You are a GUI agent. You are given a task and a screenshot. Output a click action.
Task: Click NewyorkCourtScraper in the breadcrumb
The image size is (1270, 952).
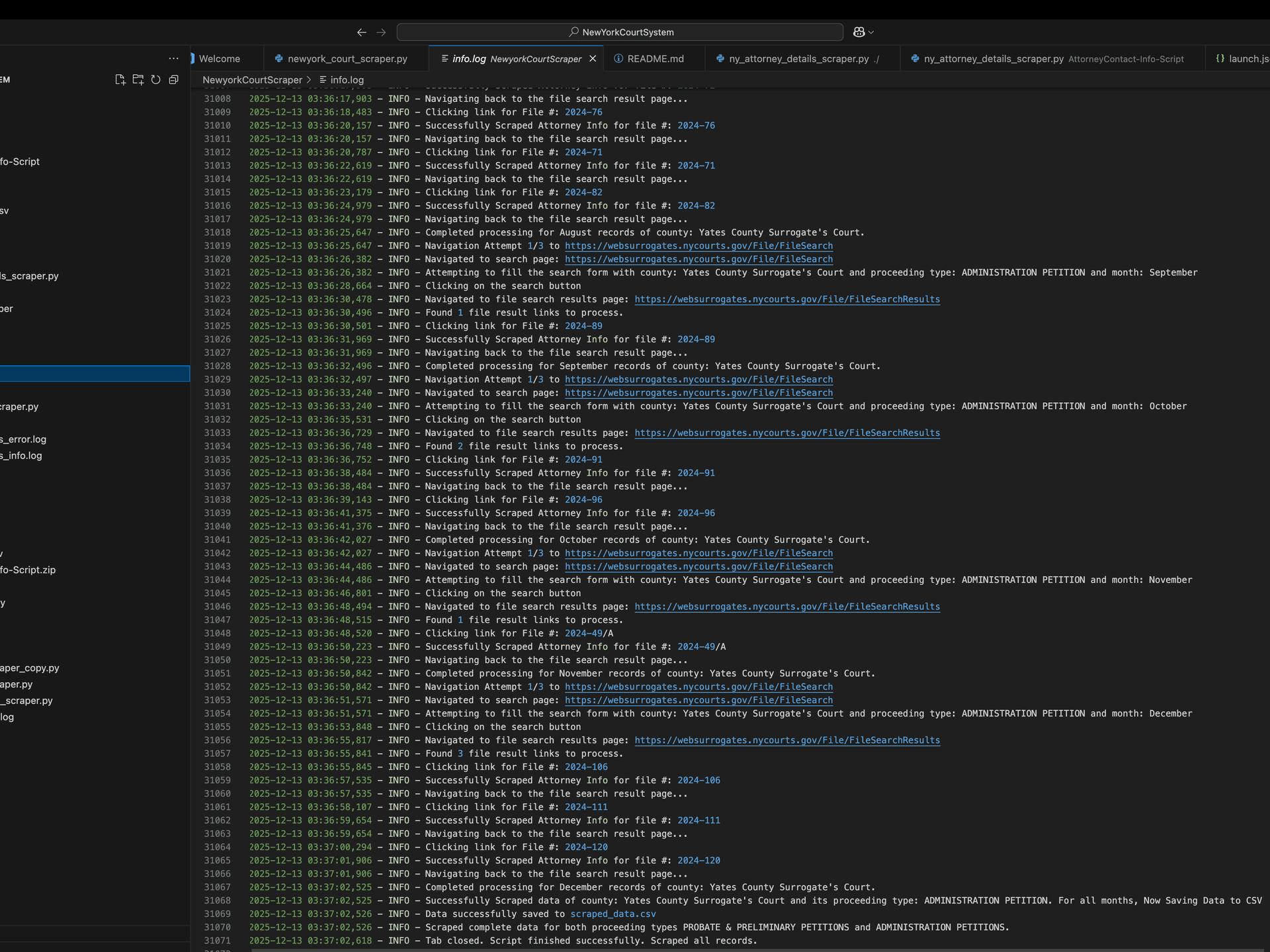[x=252, y=79]
